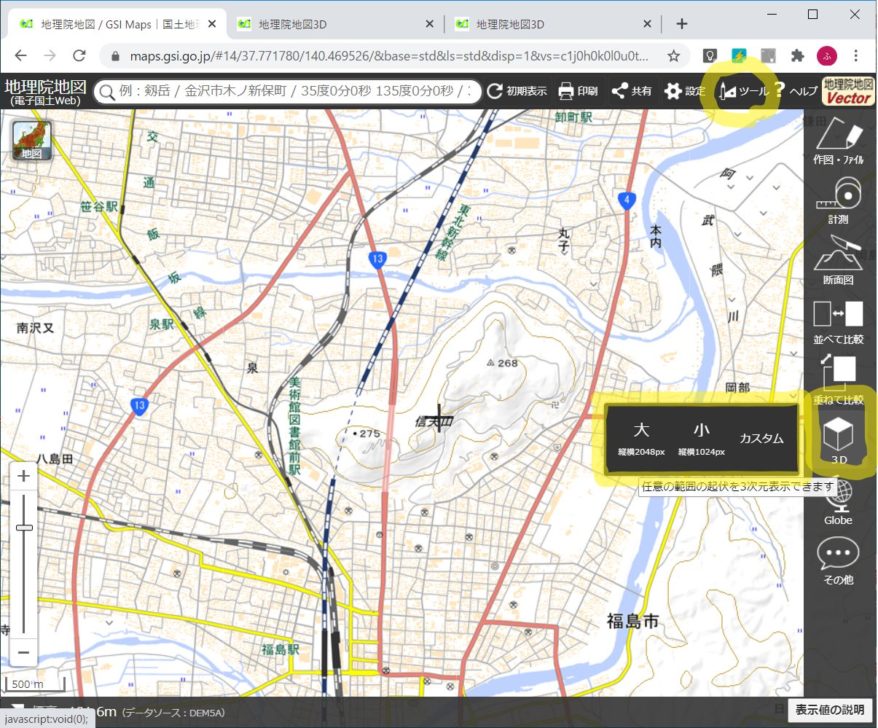Click the zoom slider handle
The image size is (878, 728).
[x=25, y=526]
